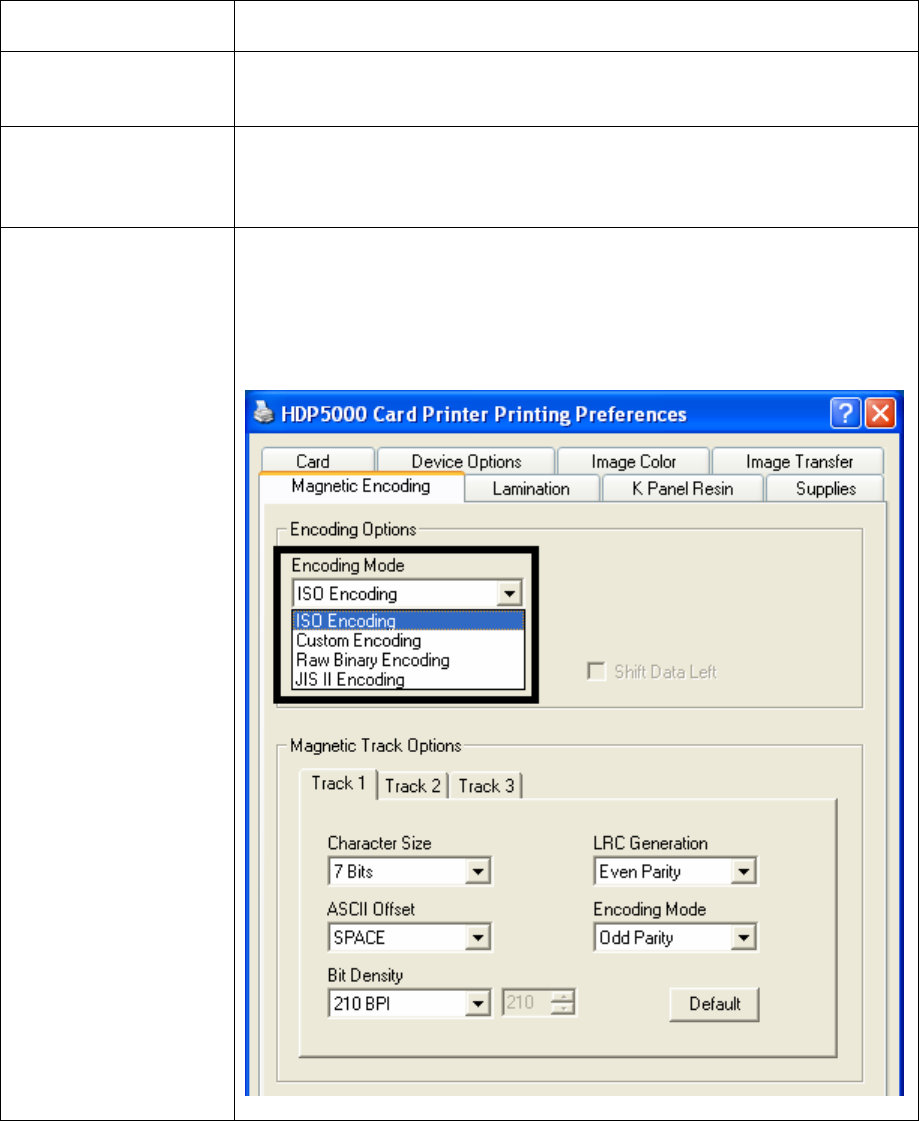Click the Help question mark button

pos(845,413)
